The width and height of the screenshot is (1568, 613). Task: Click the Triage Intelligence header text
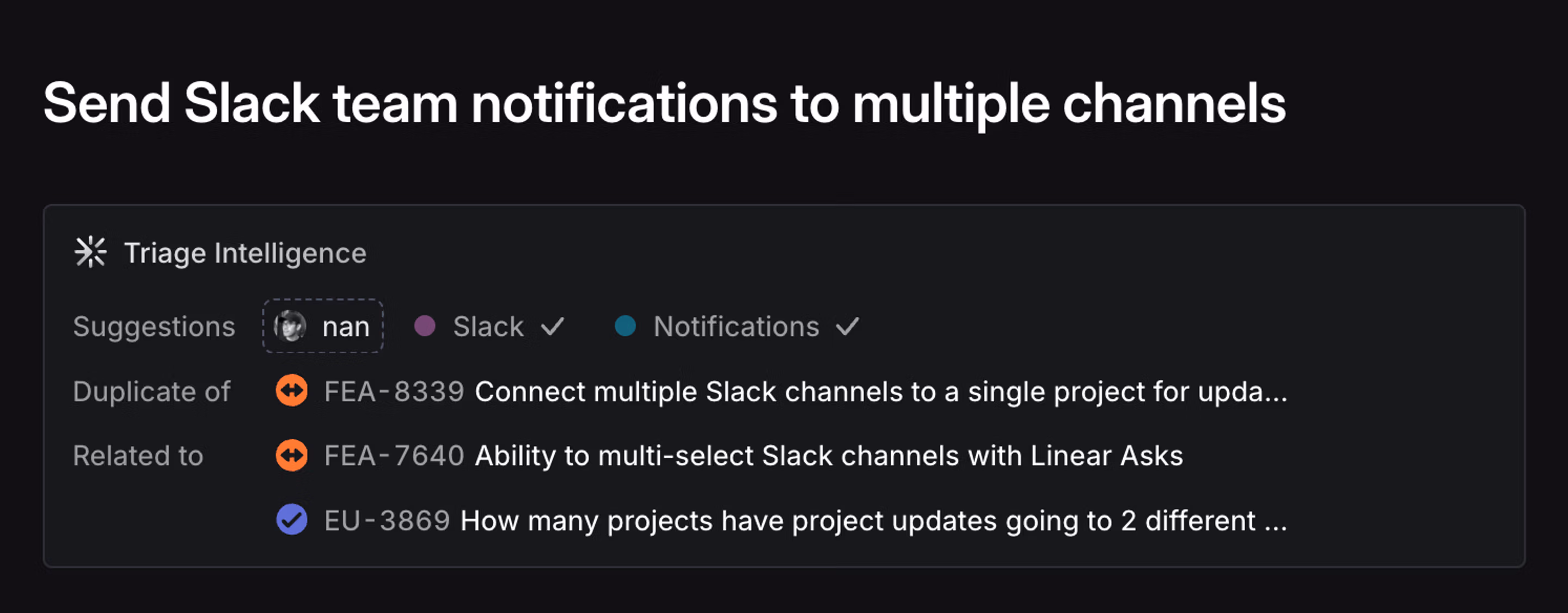click(244, 253)
